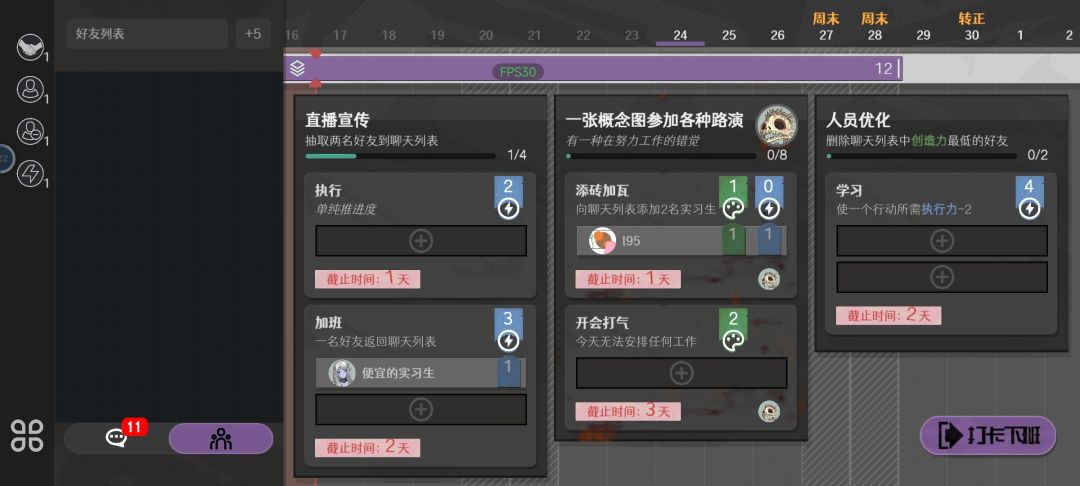Image resolution: width=1080 pixels, height=486 pixels.
Task: Switch to the friends group tab
Action: pyautogui.click(x=220, y=439)
